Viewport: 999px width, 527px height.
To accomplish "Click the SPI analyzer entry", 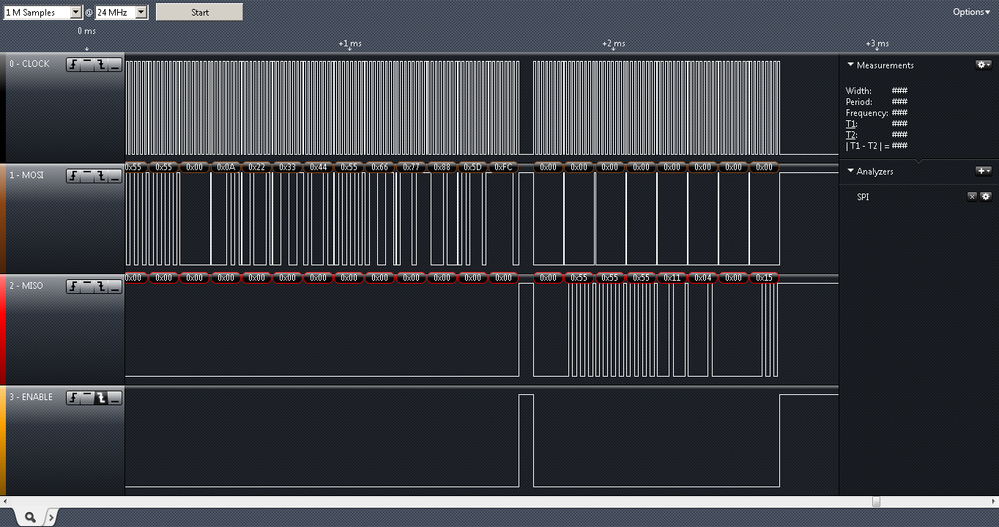I will click(863, 197).
